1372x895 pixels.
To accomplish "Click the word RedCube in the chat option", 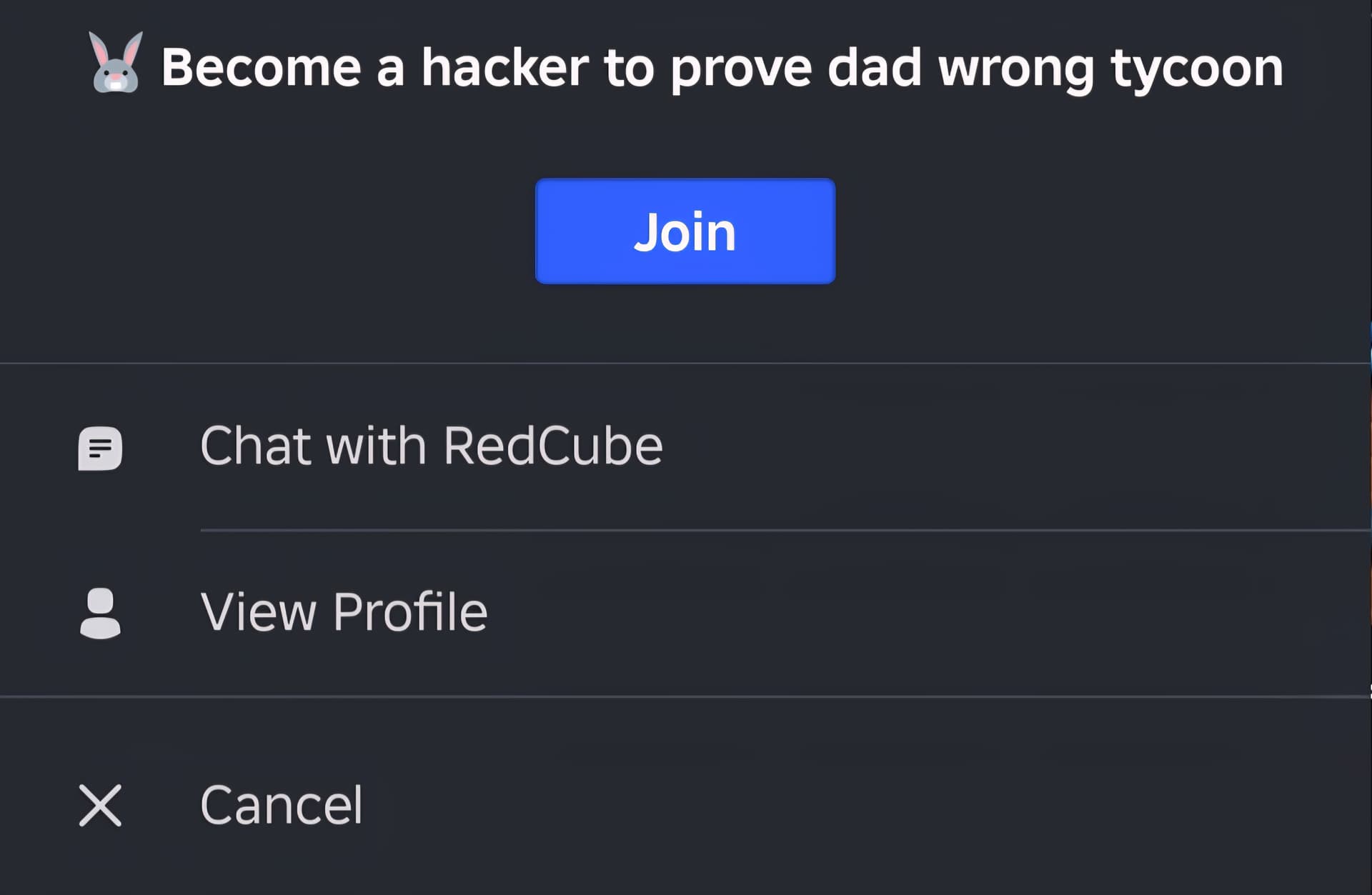I will click(x=553, y=446).
